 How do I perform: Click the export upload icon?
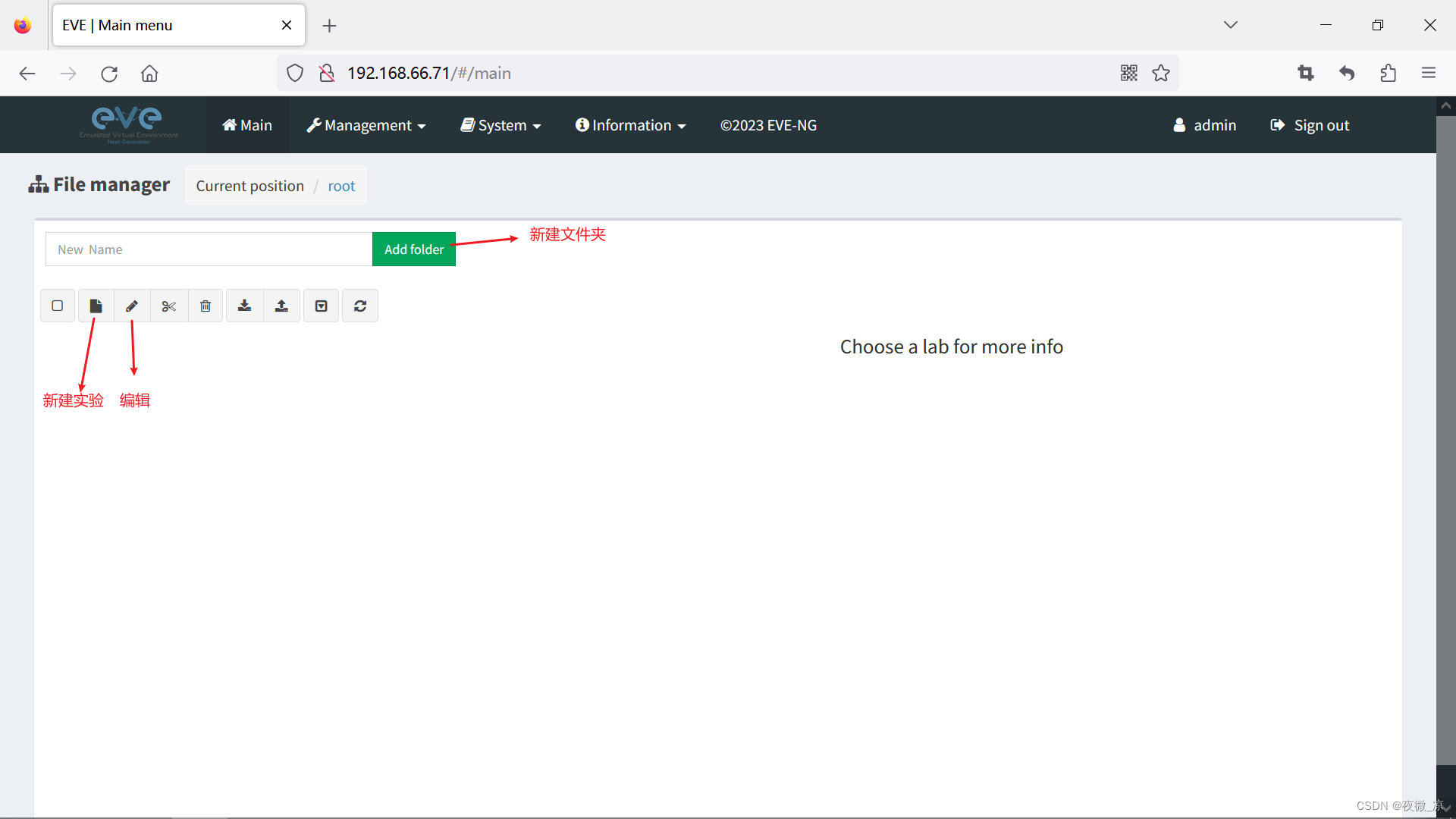(x=281, y=306)
